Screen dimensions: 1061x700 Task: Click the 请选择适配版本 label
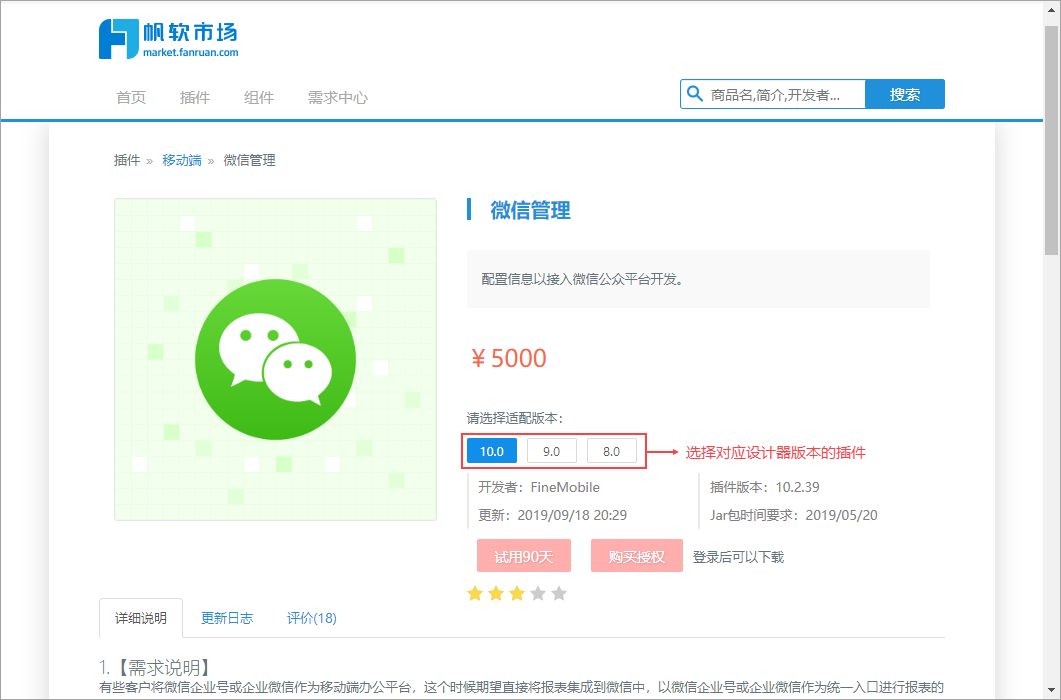click(x=515, y=418)
